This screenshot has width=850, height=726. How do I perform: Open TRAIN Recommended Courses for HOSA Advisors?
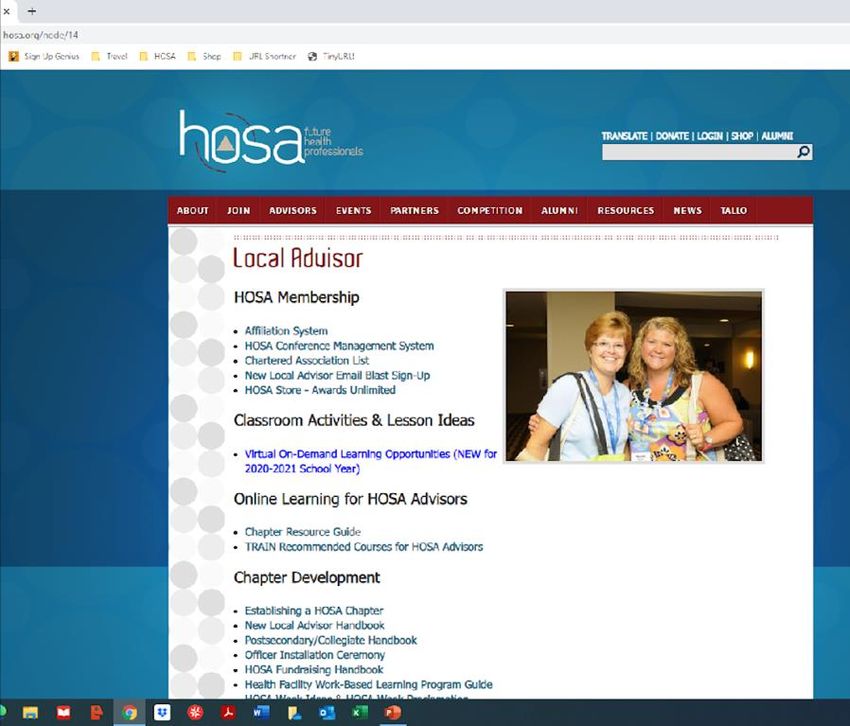tap(364, 547)
